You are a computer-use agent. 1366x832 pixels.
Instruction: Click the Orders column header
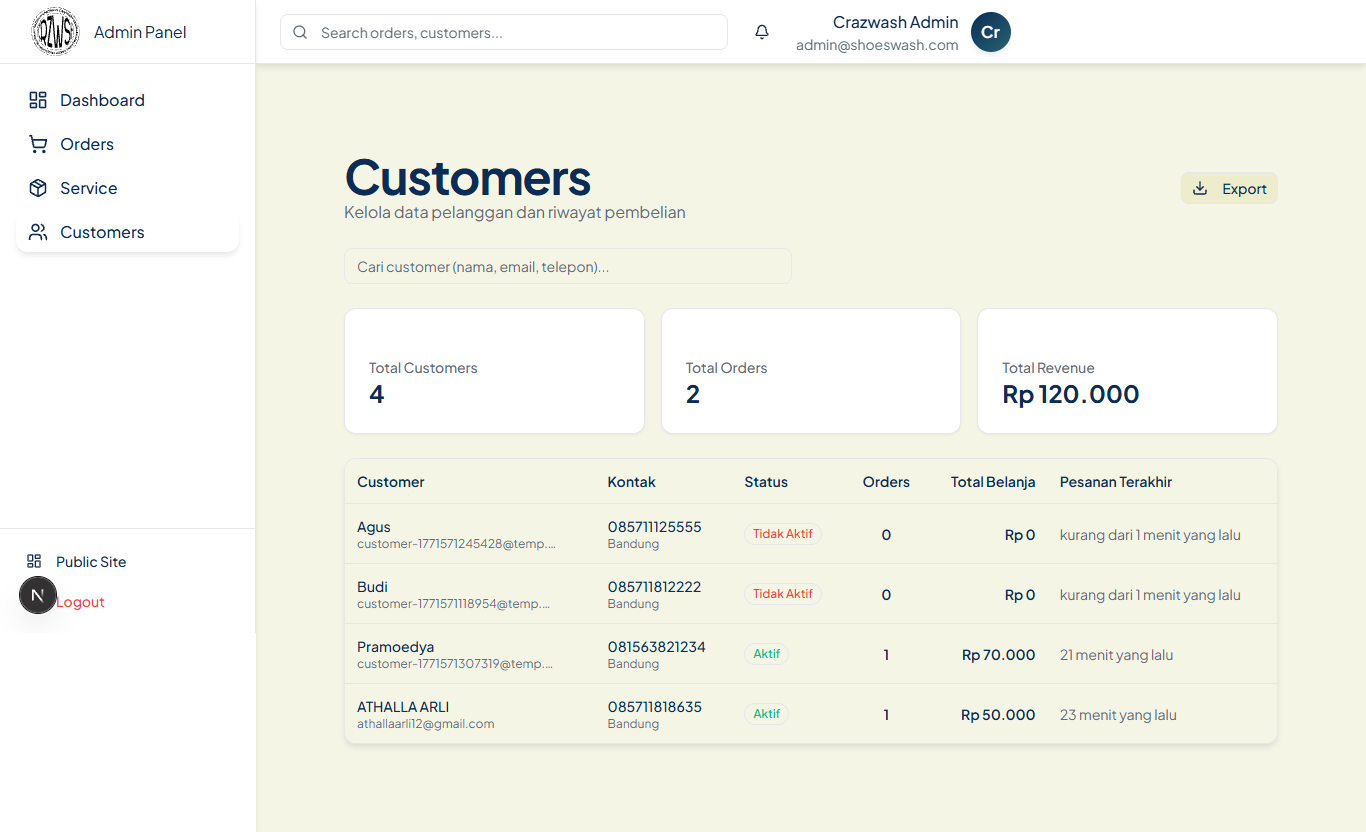pos(886,482)
